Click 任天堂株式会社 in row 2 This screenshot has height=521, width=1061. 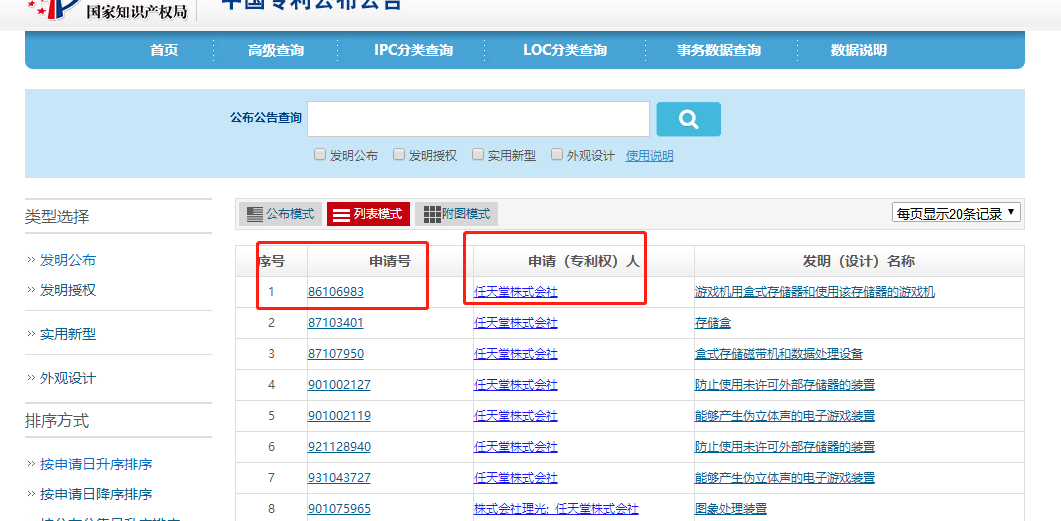[516, 323]
